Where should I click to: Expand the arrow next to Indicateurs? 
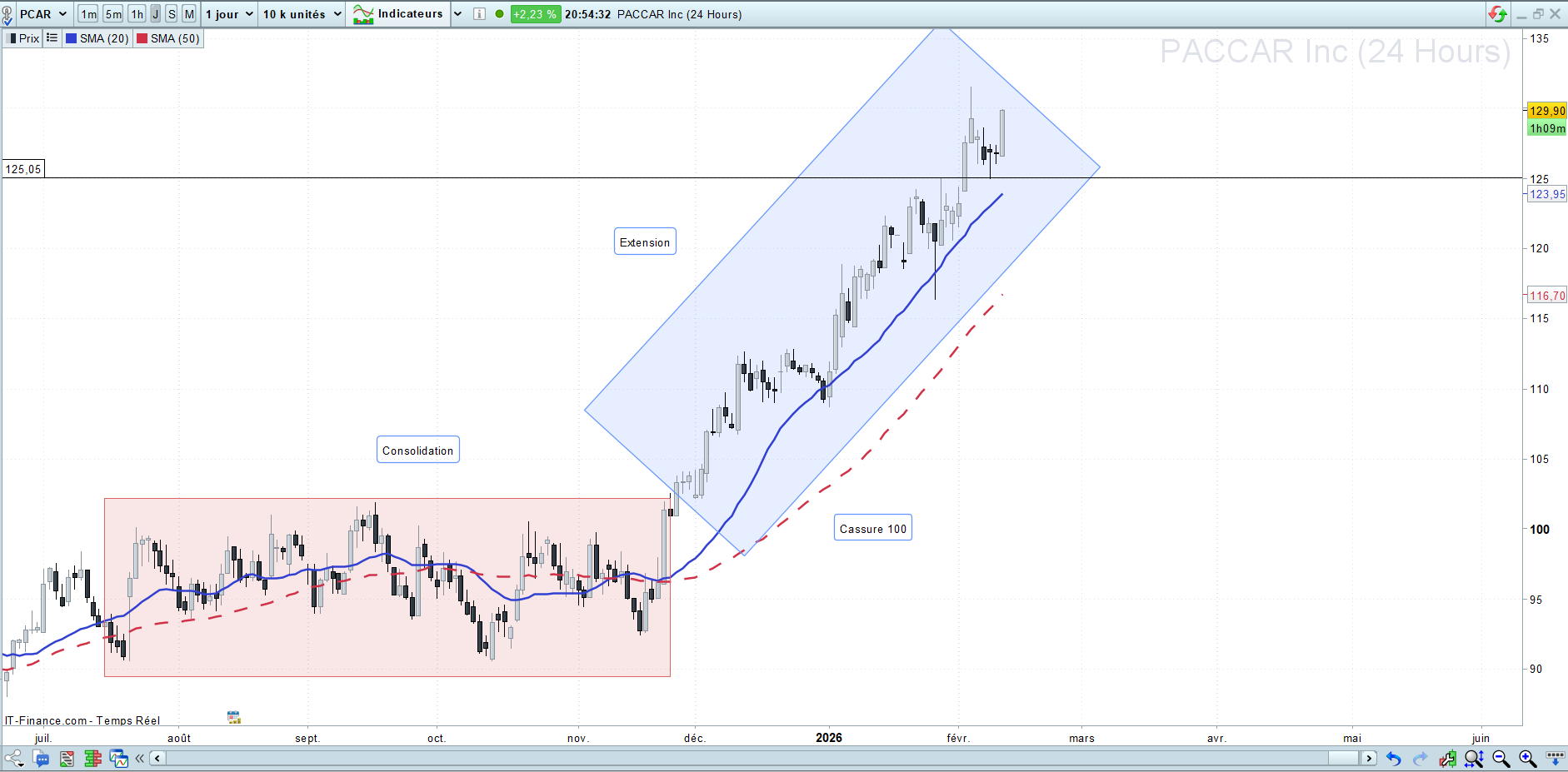457,14
